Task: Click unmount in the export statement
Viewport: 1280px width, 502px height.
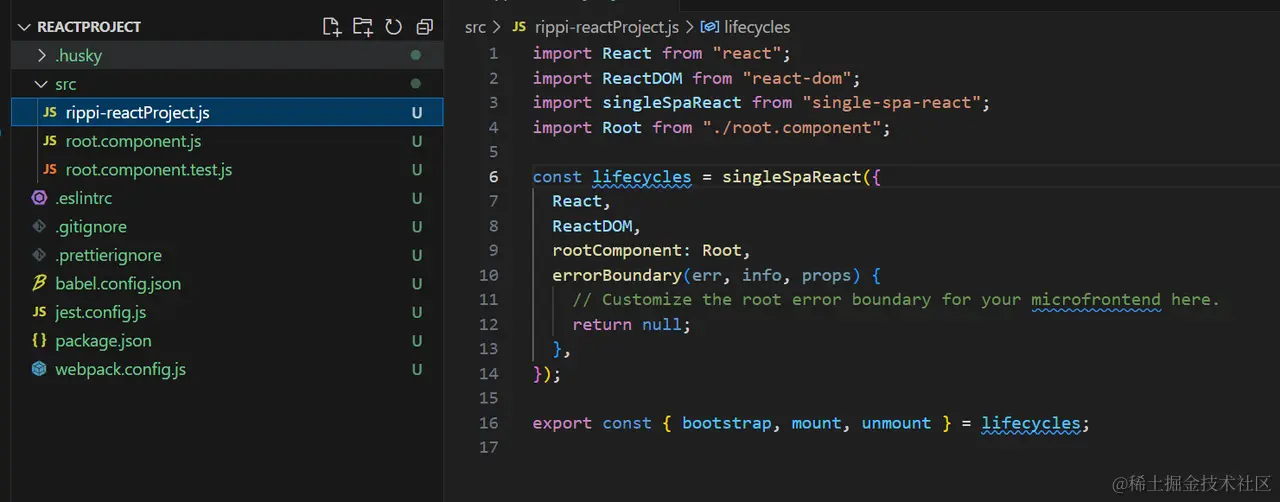Action: pos(896,423)
